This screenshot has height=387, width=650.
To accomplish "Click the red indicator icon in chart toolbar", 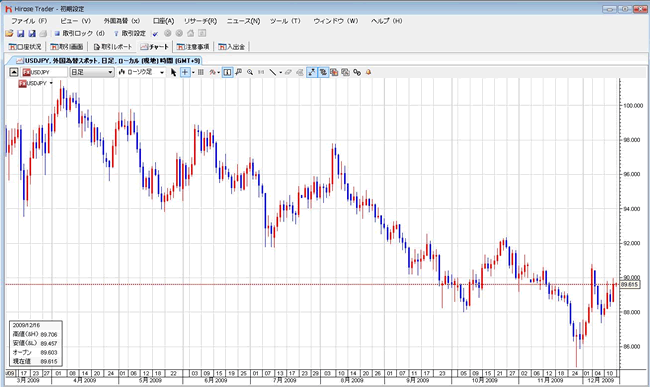I will (x=212, y=72).
